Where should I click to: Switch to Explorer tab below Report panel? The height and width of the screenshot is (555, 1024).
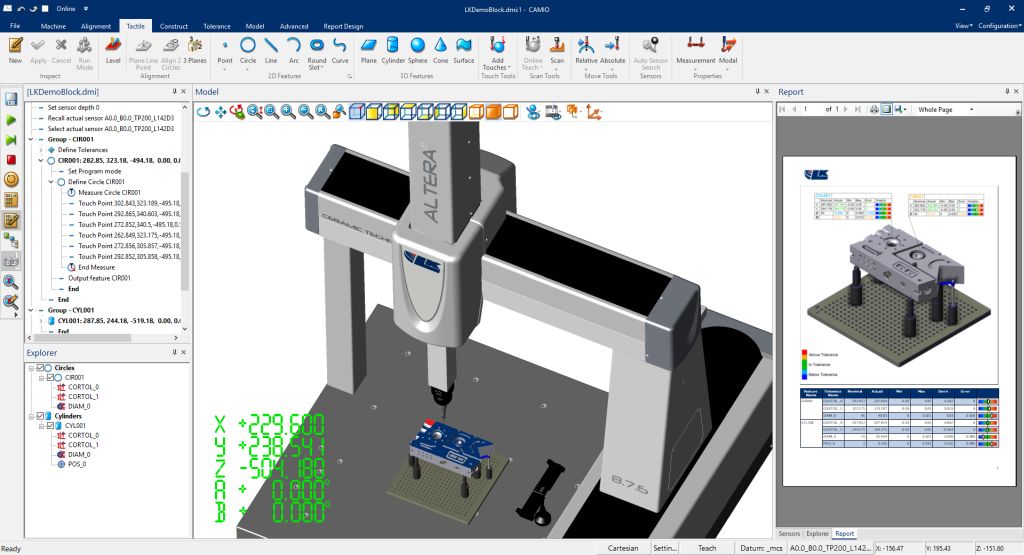817,533
